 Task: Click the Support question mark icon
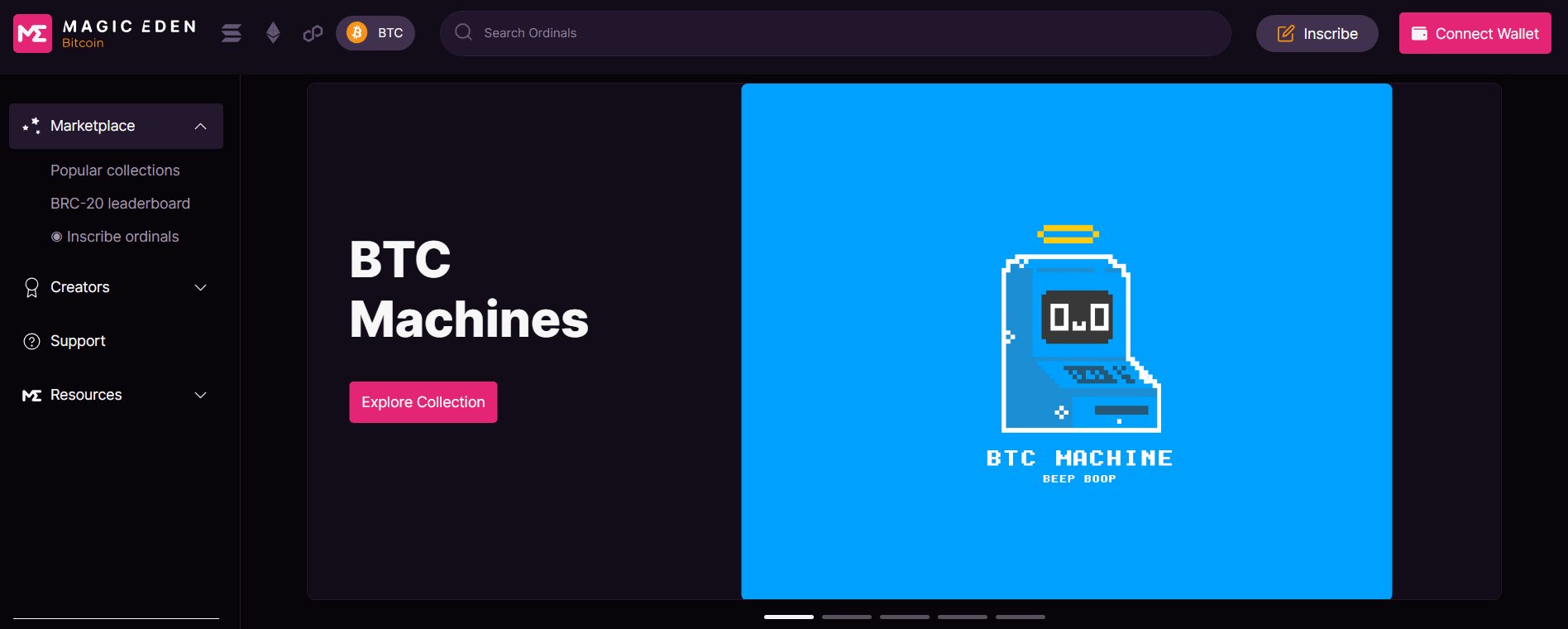coord(31,341)
